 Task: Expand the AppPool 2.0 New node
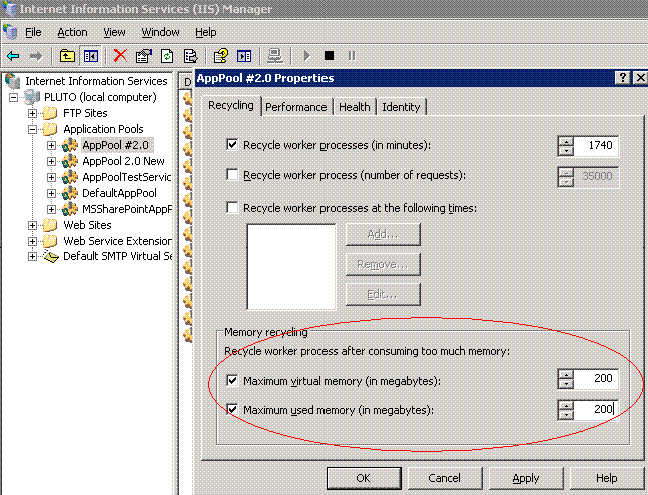51,162
